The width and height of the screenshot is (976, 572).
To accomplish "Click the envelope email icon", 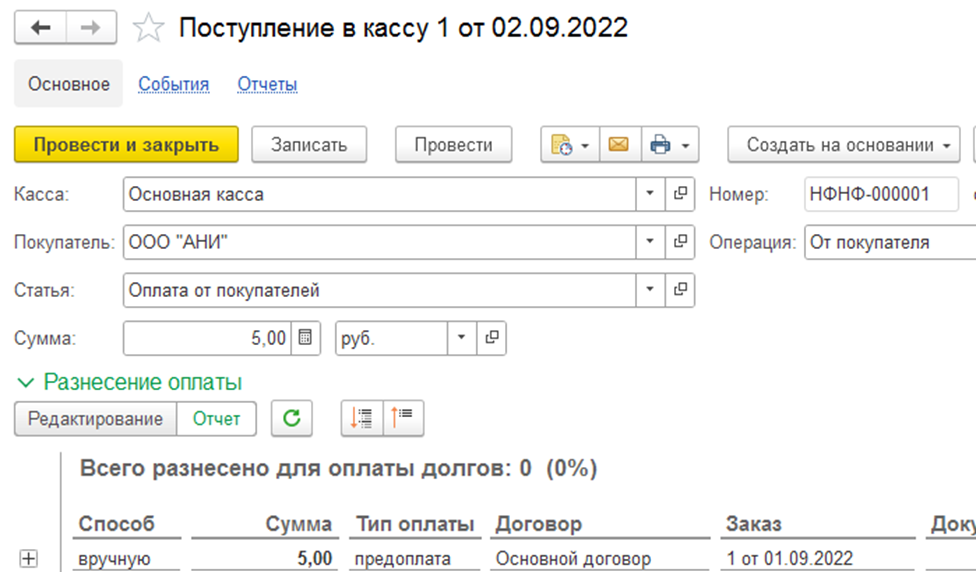I will point(619,144).
